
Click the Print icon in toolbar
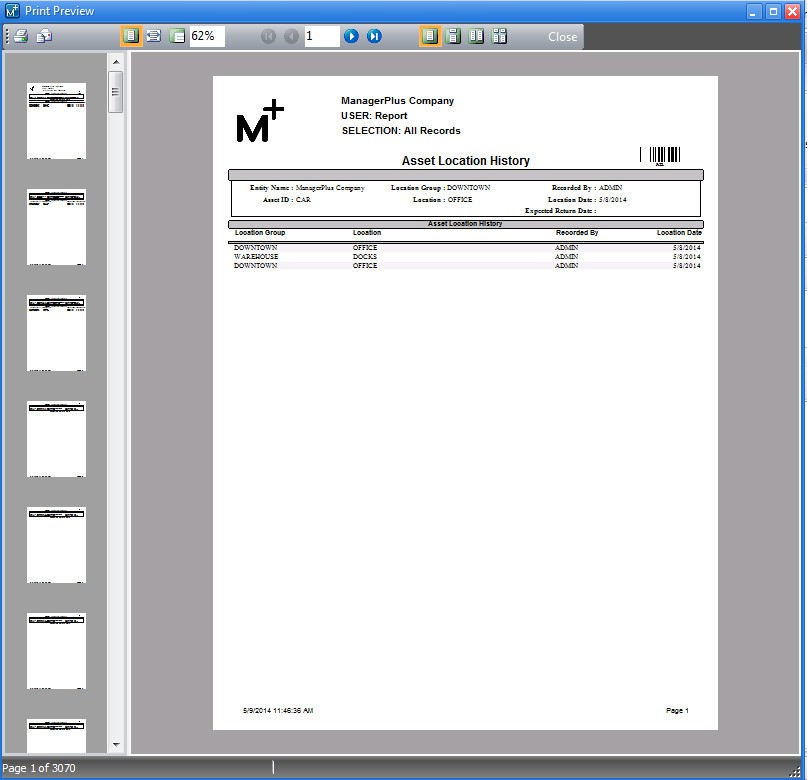[x=20, y=36]
